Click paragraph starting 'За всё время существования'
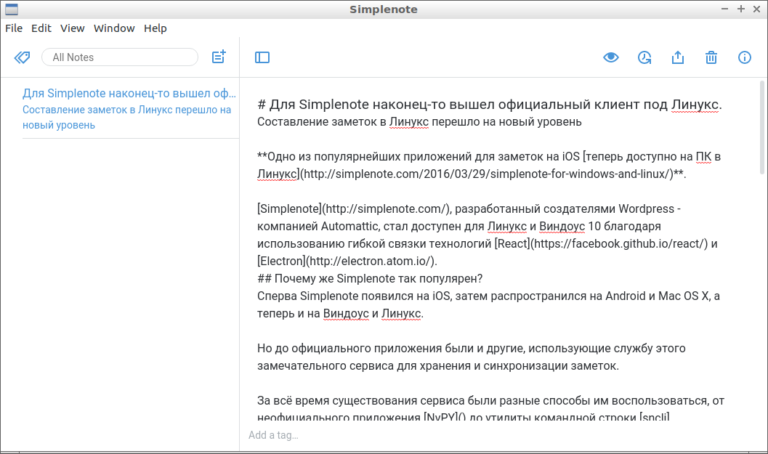 490,408
